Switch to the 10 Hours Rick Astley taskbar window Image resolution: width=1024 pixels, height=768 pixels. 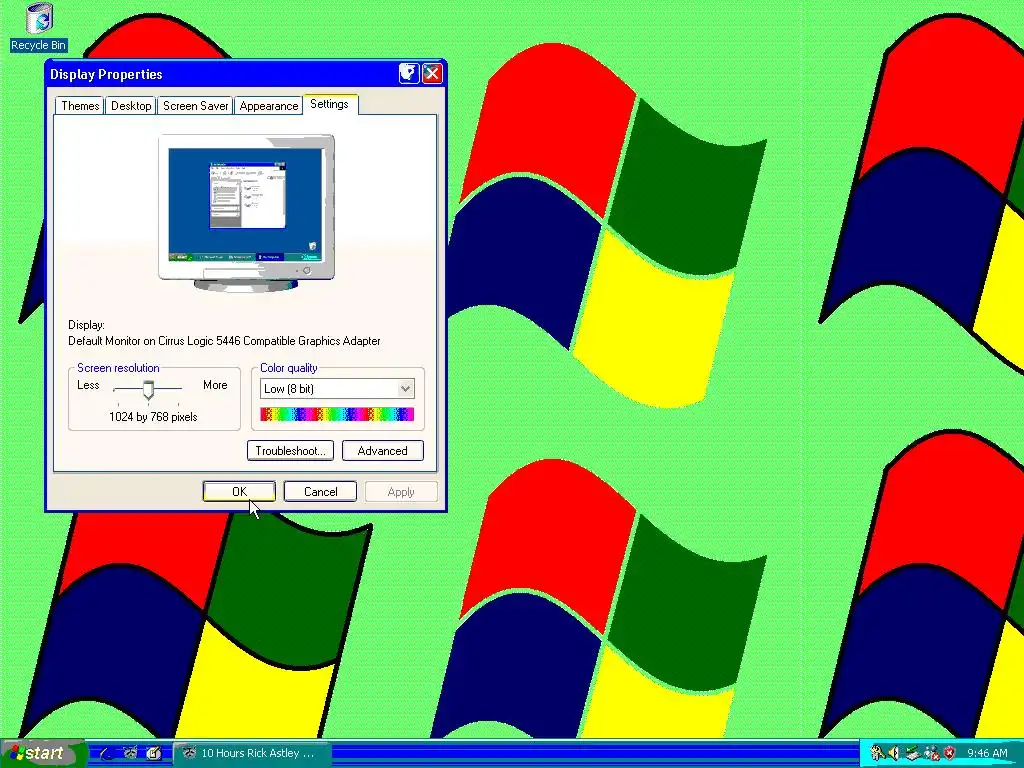click(x=252, y=753)
